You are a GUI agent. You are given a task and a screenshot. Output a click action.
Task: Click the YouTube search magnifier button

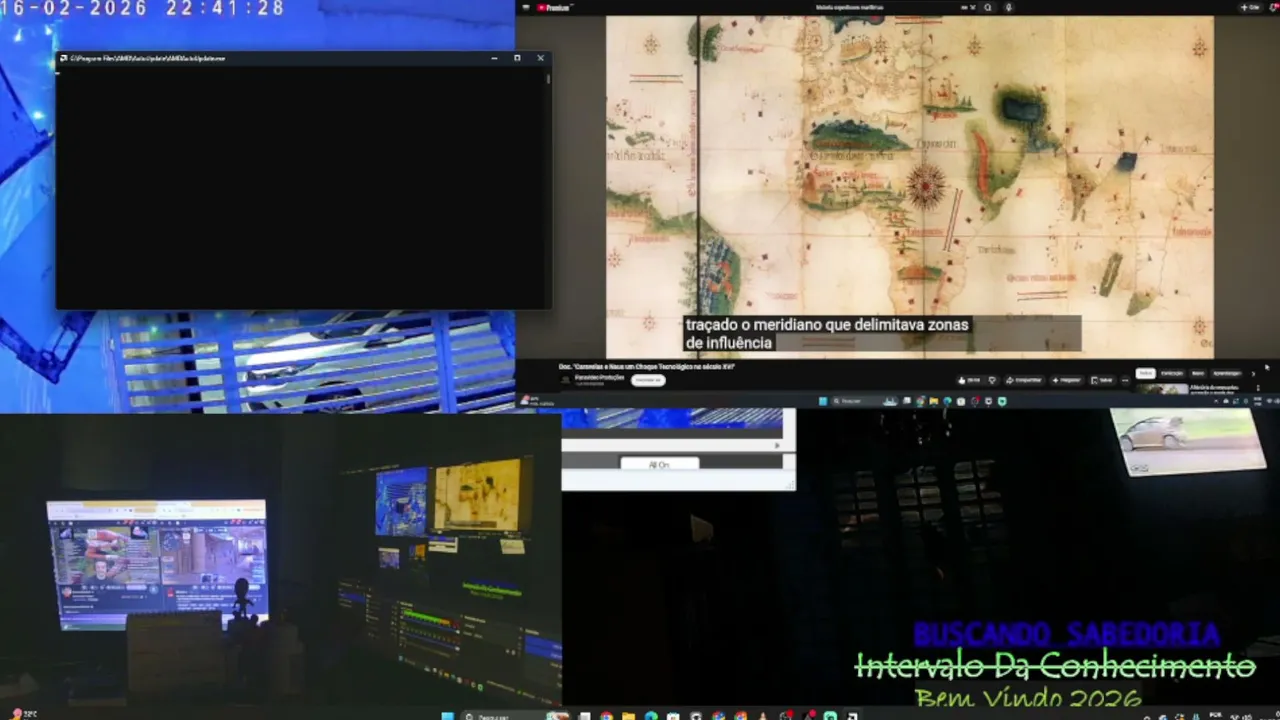[988, 7]
